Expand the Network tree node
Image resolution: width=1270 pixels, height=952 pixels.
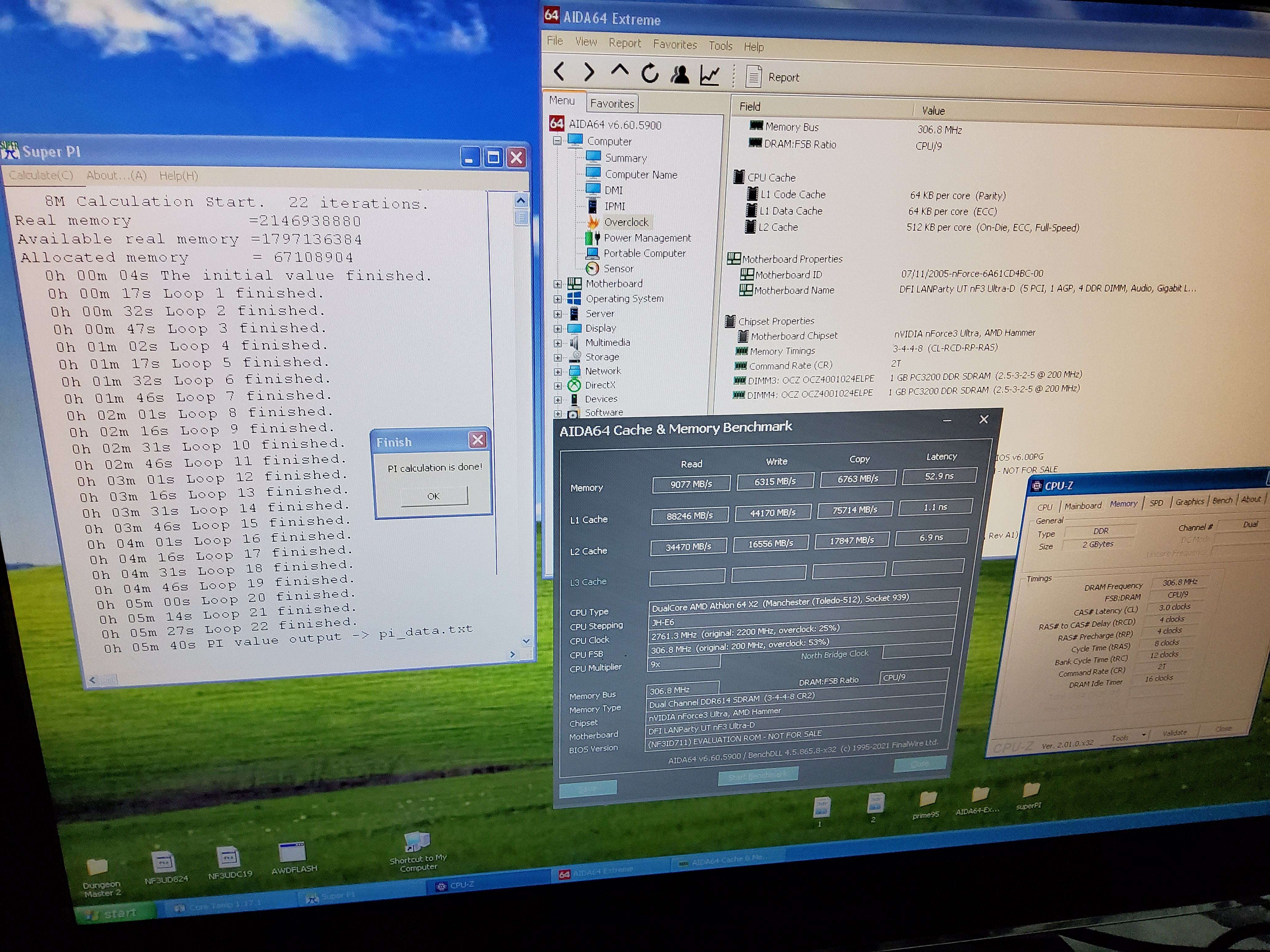(557, 372)
